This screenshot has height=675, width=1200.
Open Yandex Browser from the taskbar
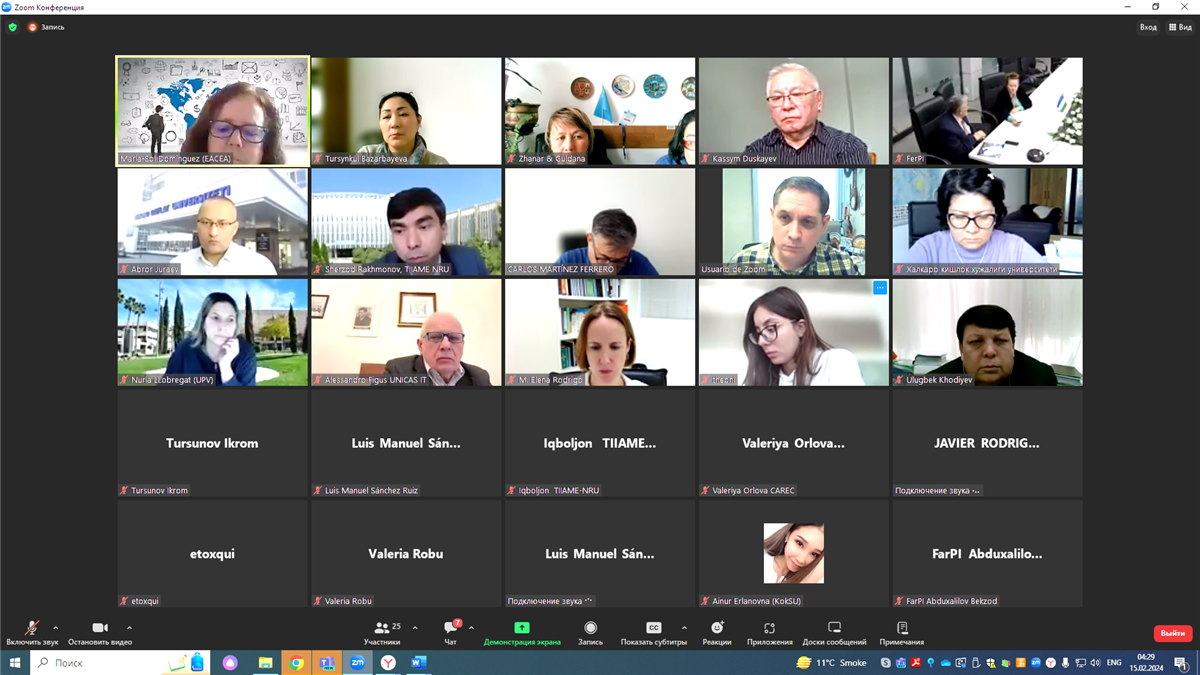click(x=388, y=663)
